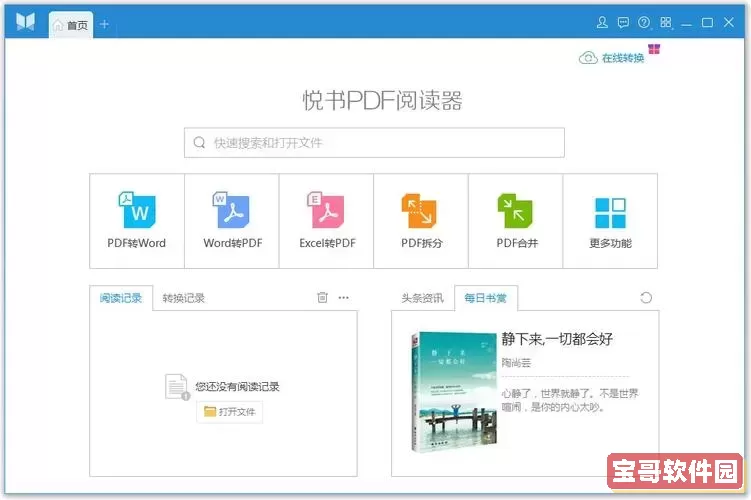
Task: Switch to the 首页 home tab
Action: tap(71, 25)
